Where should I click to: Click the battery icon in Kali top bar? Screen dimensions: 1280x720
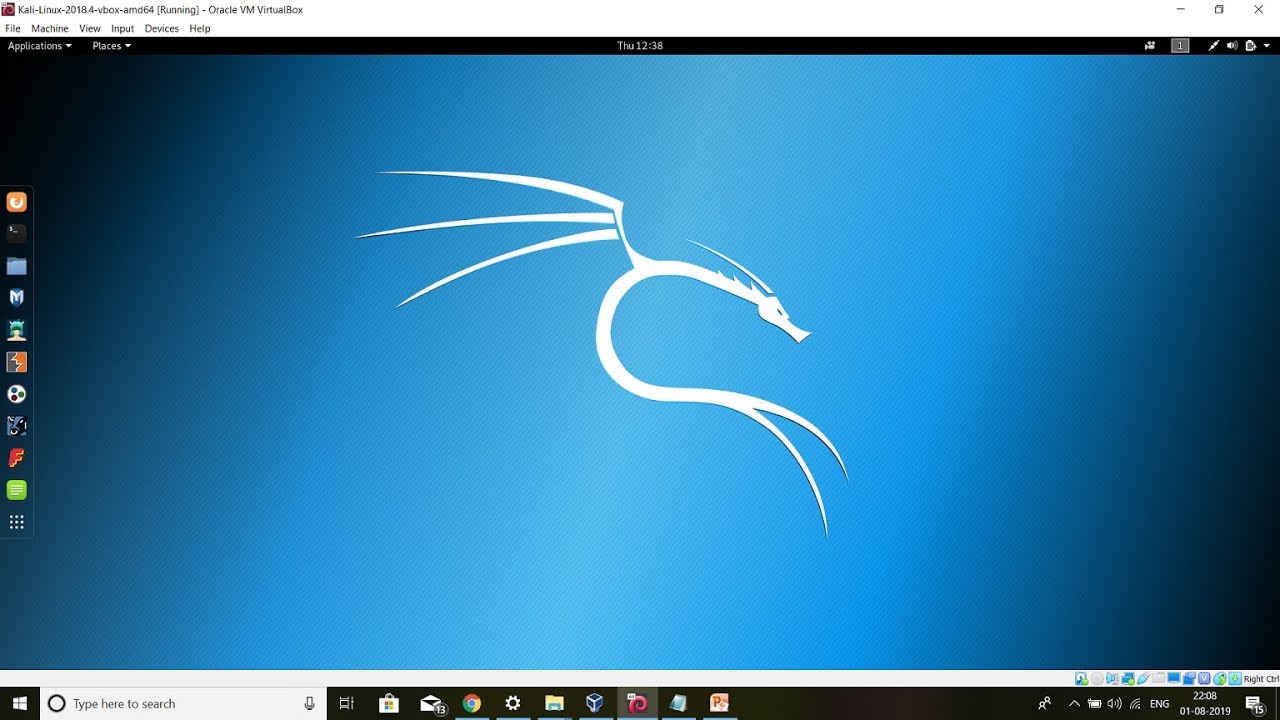tap(1250, 46)
